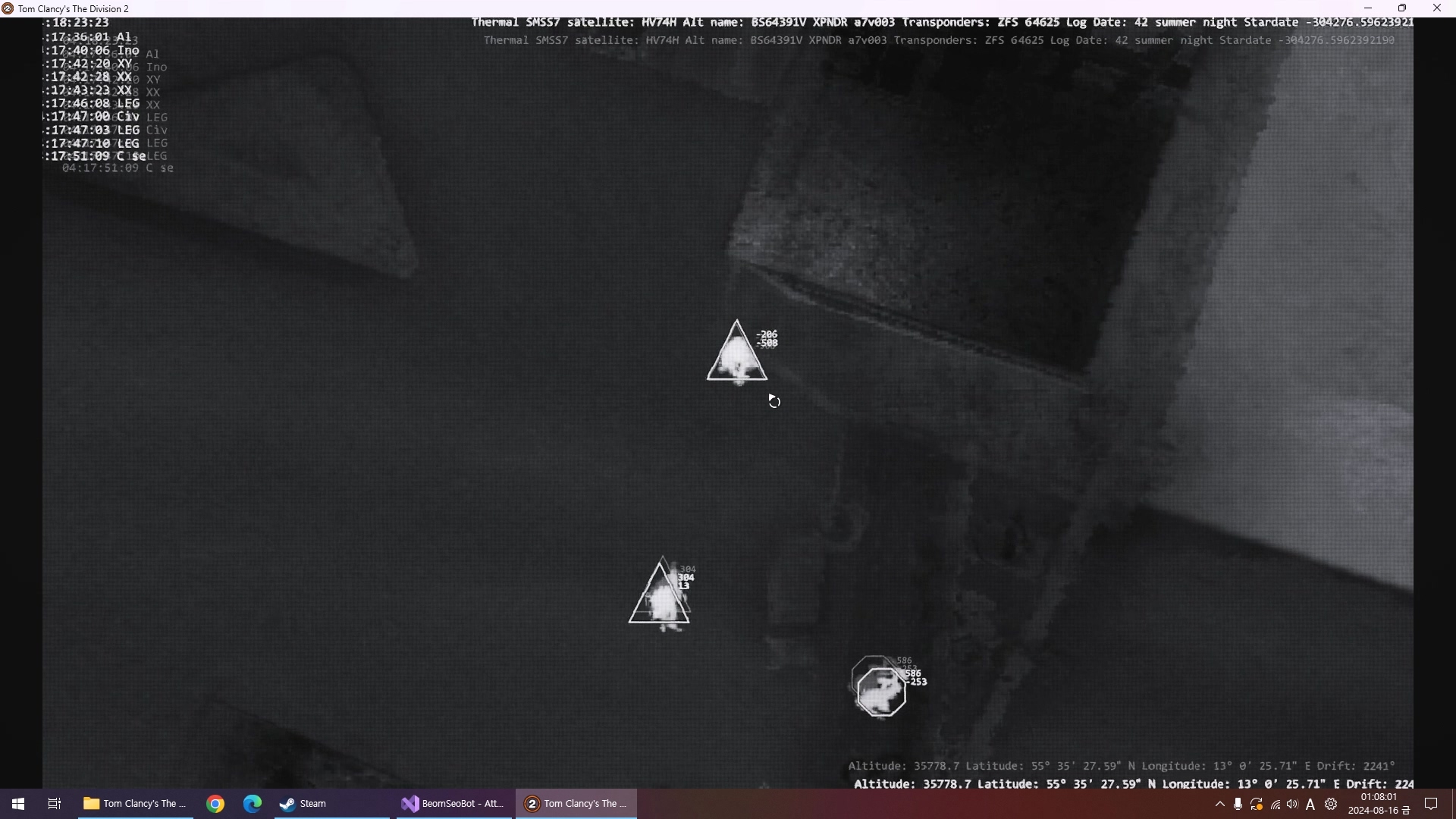The width and height of the screenshot is (1456, 819).
Task: Open the clock and calendar flyout
Action: [x=1378, y=804]
